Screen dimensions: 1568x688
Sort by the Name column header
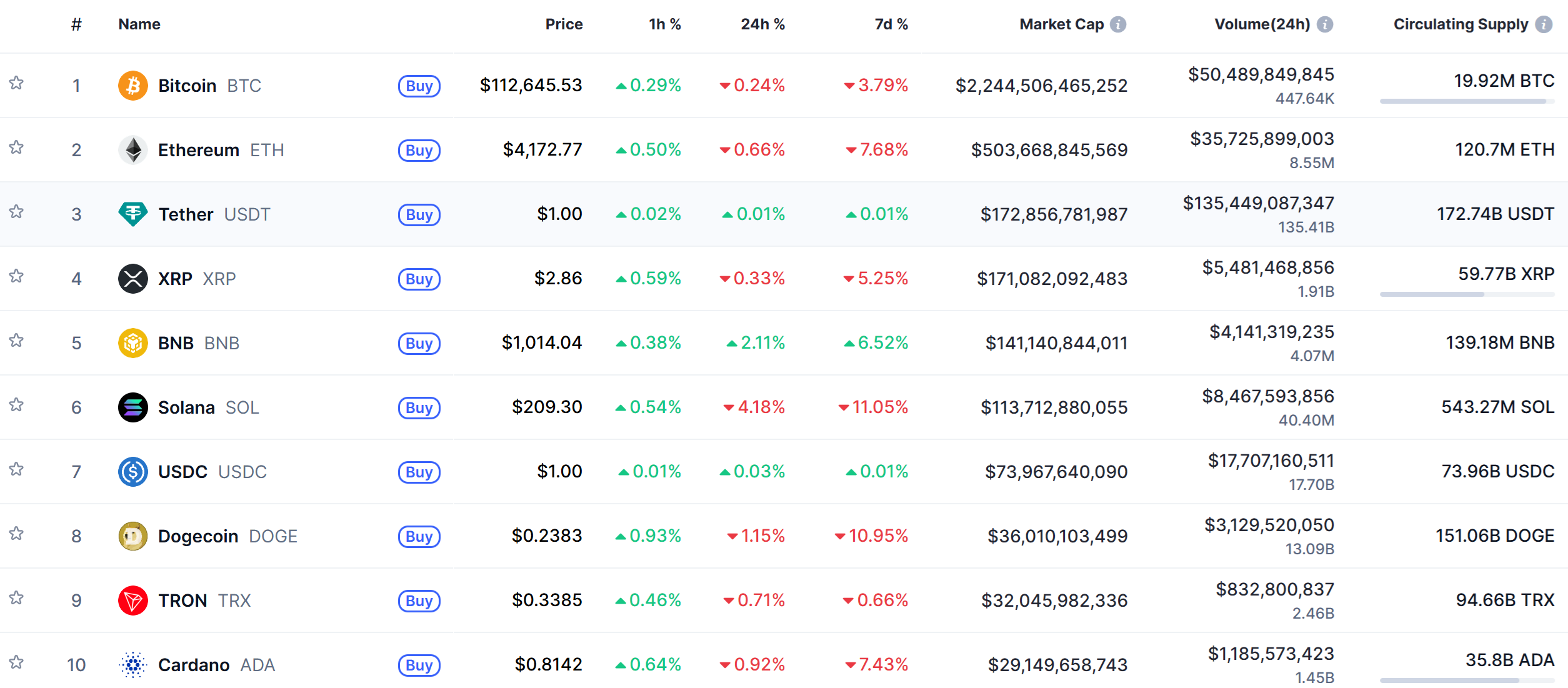pyautogui.click(x=139, y=24)
